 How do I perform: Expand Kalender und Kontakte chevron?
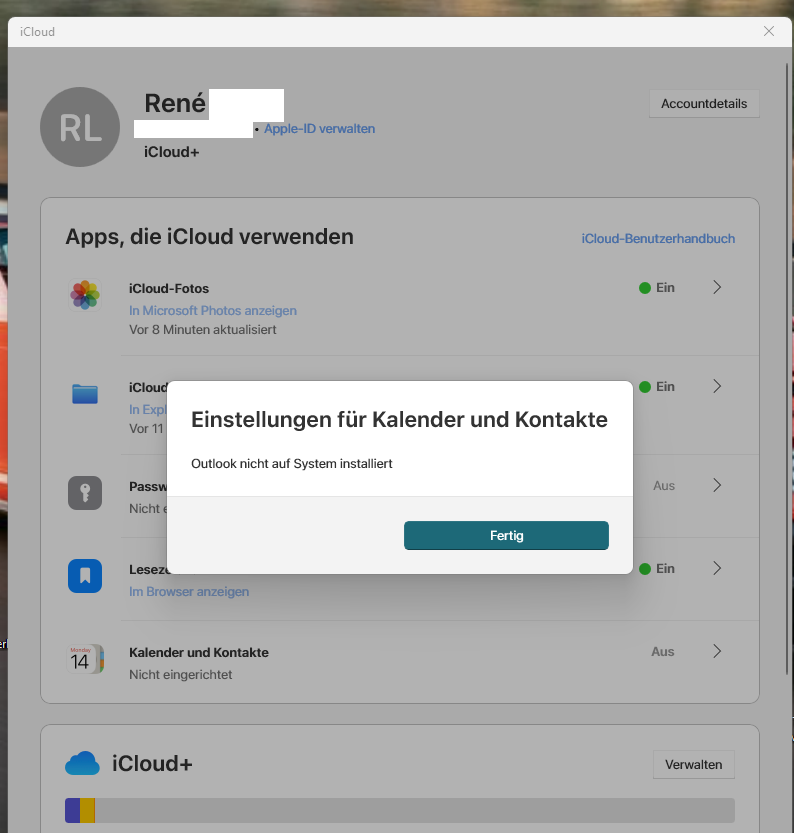point(717,651)
